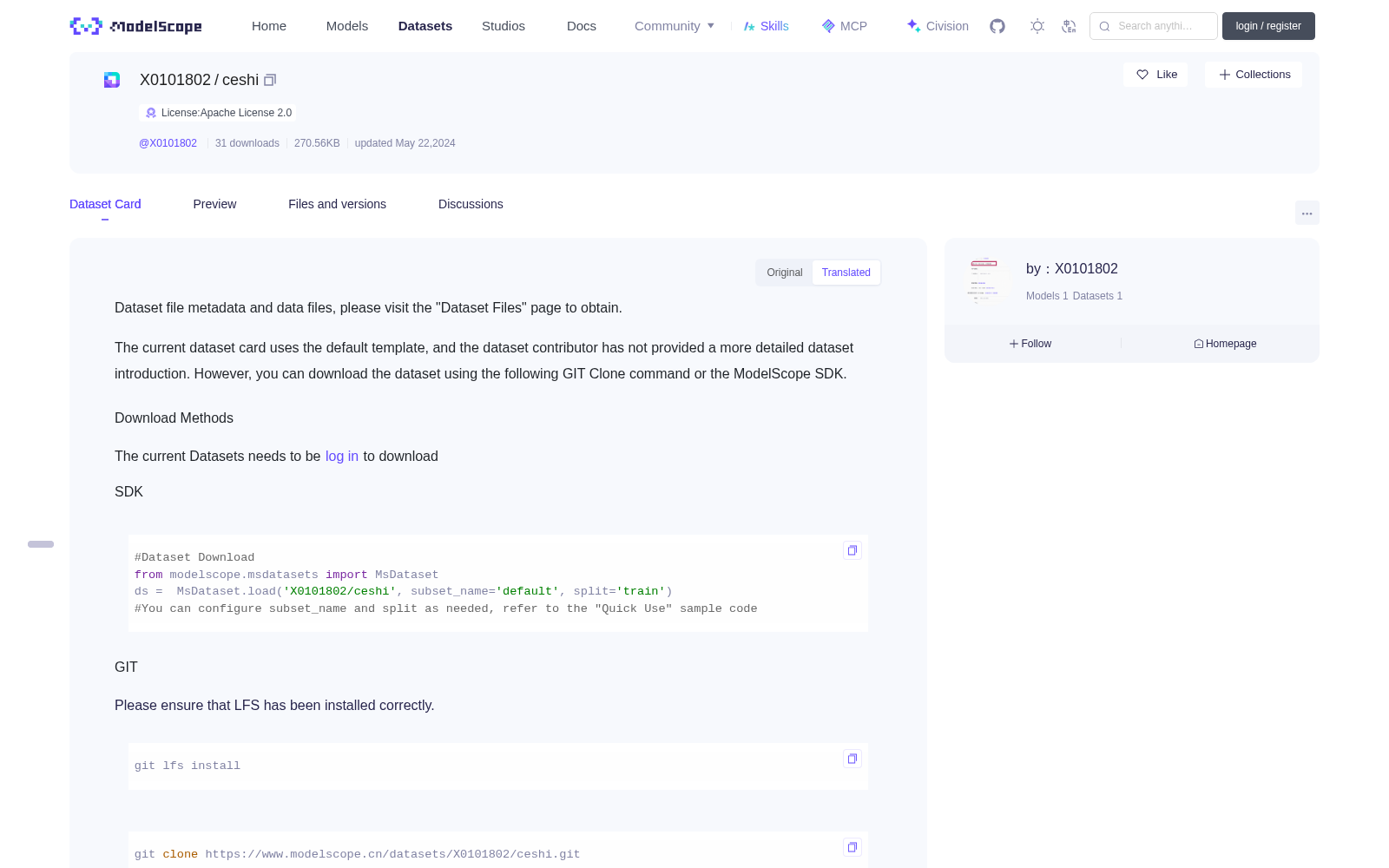The image size is (1389, 868).
Task: Switch site language with translate icon
Action: 1069,26
